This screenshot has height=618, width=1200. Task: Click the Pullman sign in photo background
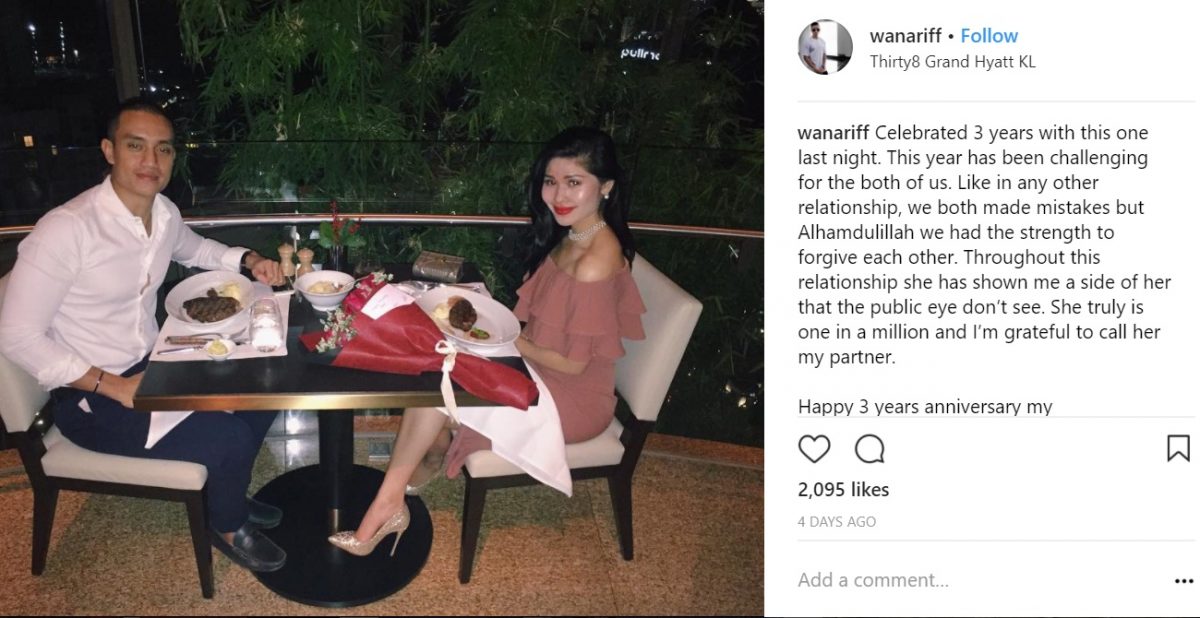tap(640, 52)
